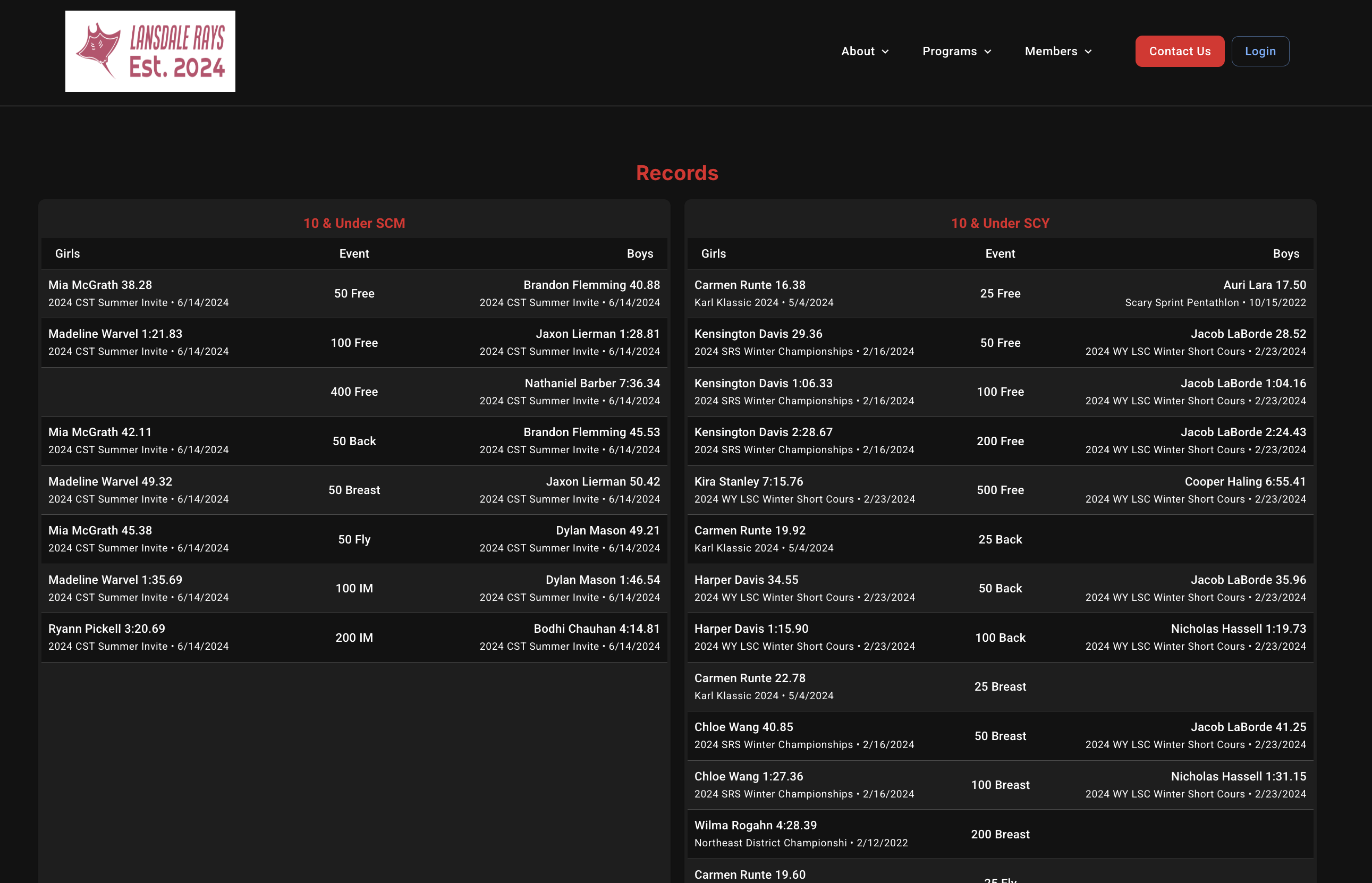Select the 200 Breast event cell
The height and width of the screenshot is (883, 1372).
click(x=1000, y=834)
